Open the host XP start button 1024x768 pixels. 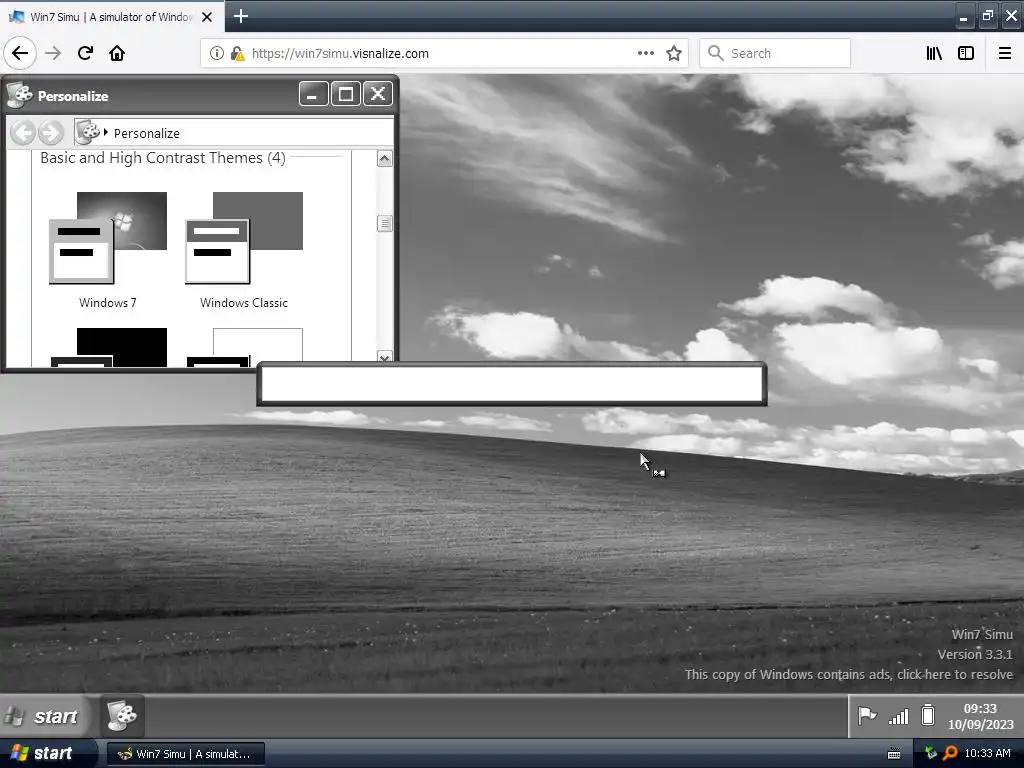click(x=47, y=753)
